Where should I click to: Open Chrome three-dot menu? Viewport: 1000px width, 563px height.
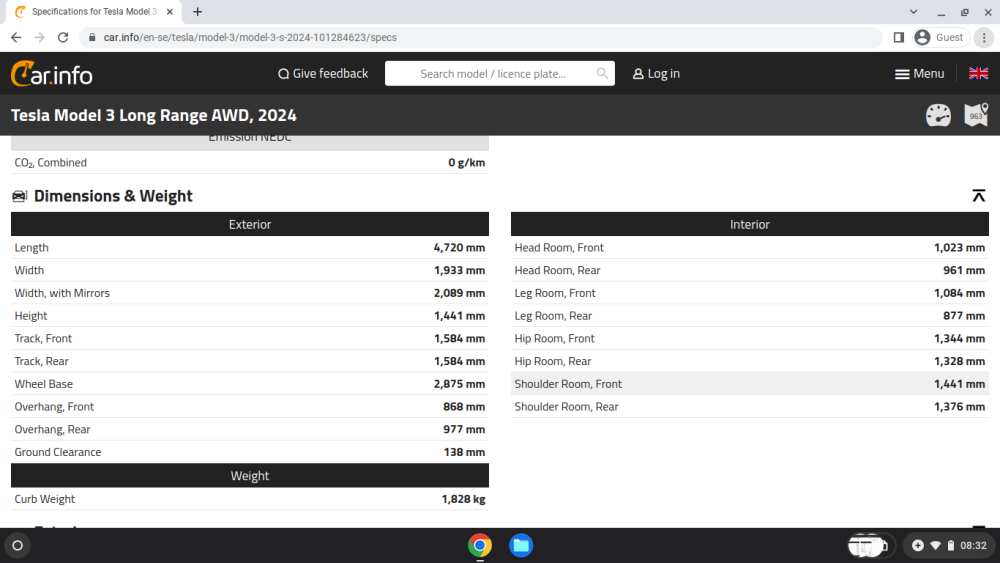coord(984,38)
